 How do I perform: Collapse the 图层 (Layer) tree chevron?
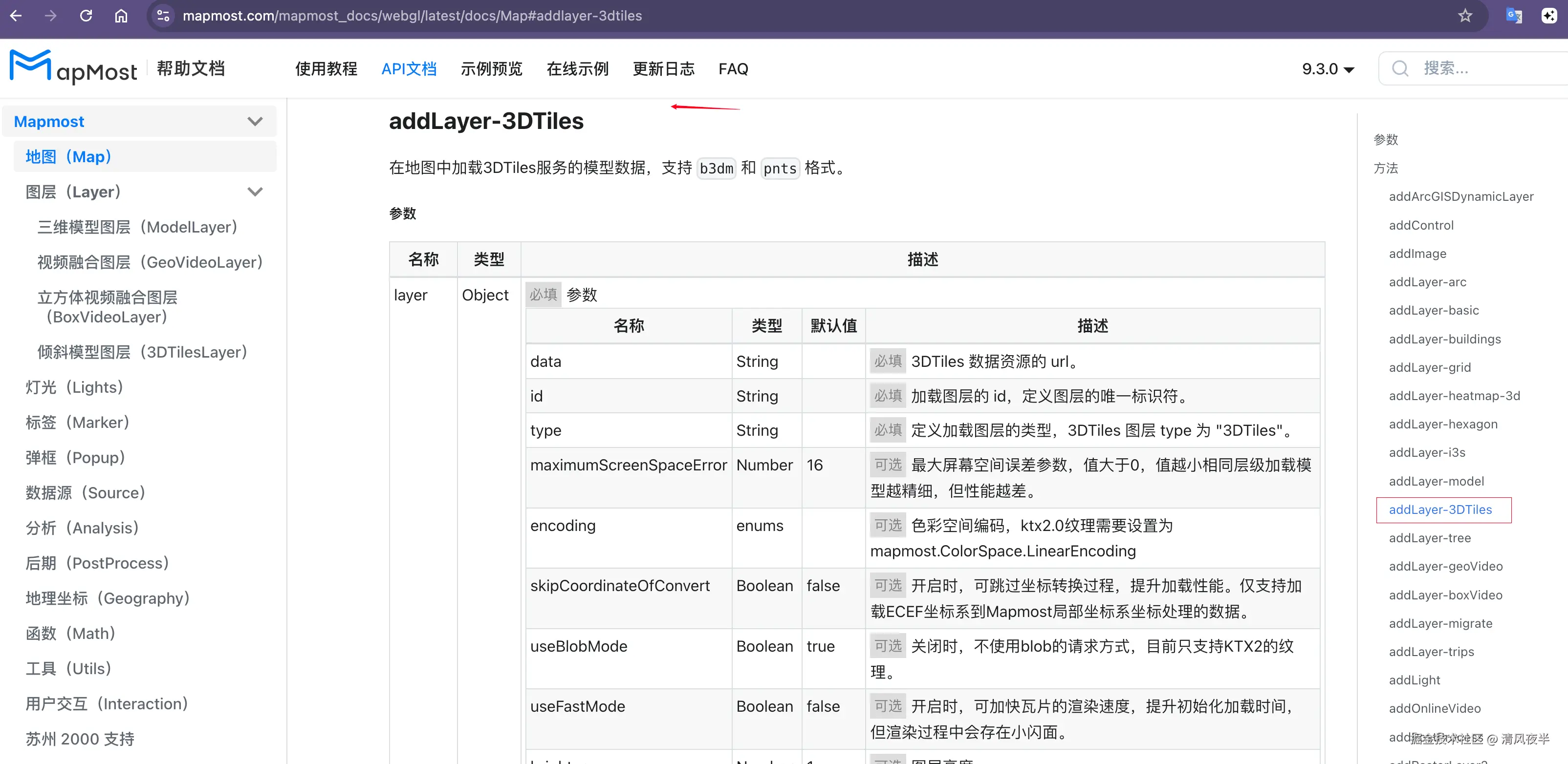pos(255,192)
